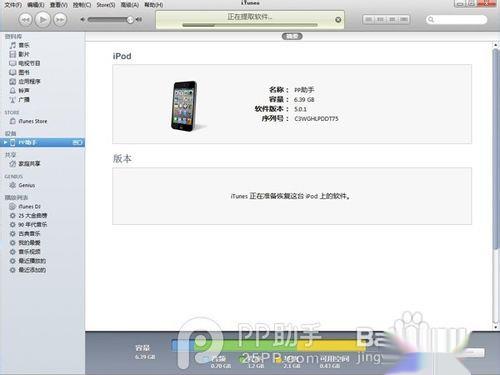
Task: Click the low-volume speaker icon
Action: (x=82, y=20)
